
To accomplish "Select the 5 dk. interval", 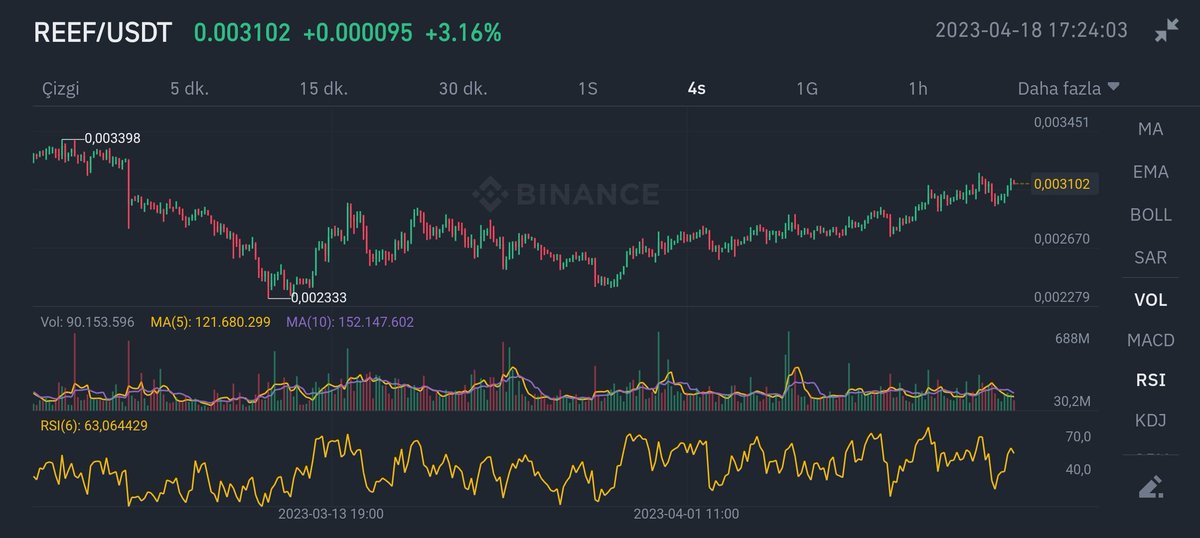I will [189, 88].
